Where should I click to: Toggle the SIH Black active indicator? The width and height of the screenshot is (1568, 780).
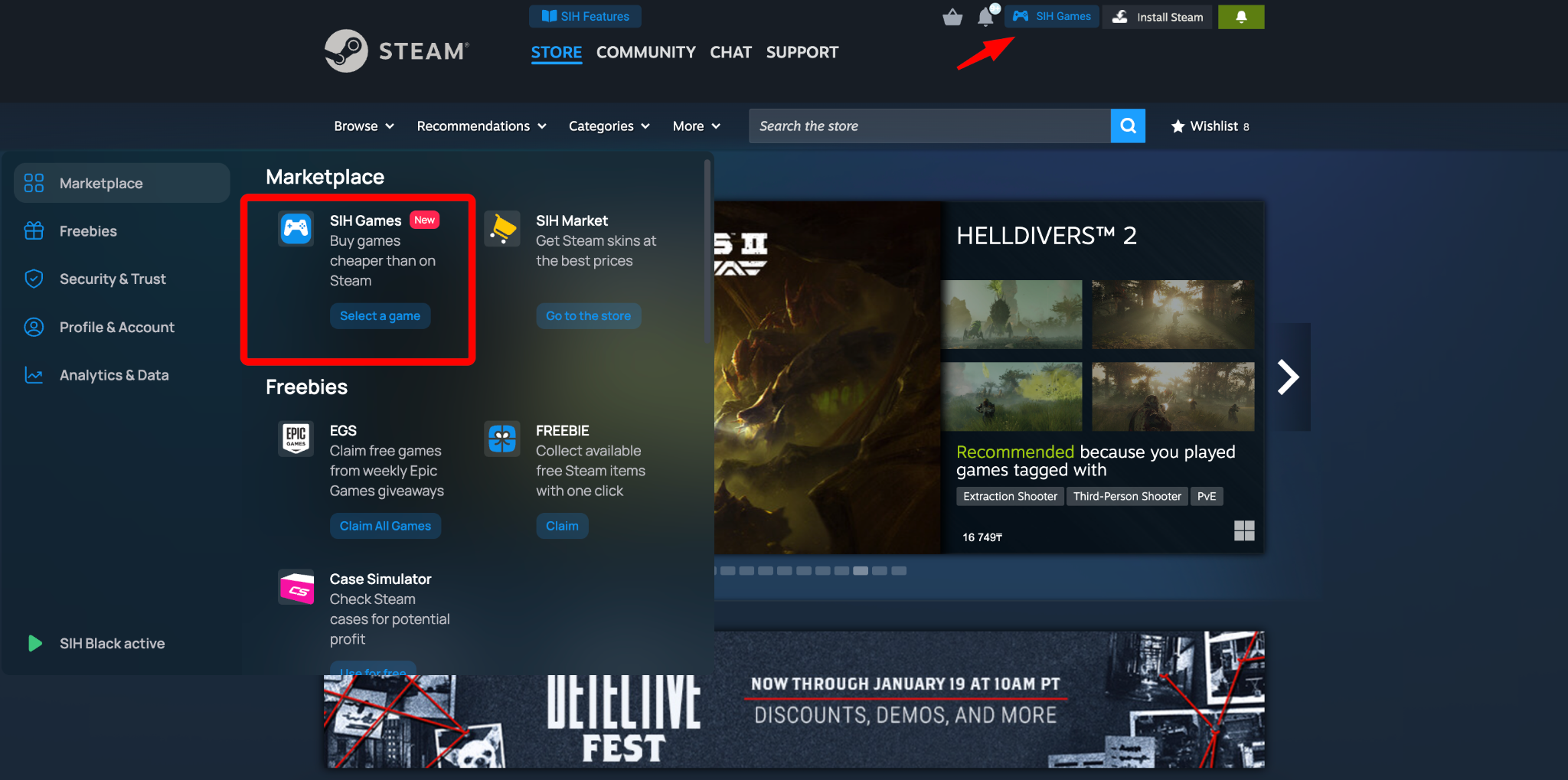pos(35,643)
